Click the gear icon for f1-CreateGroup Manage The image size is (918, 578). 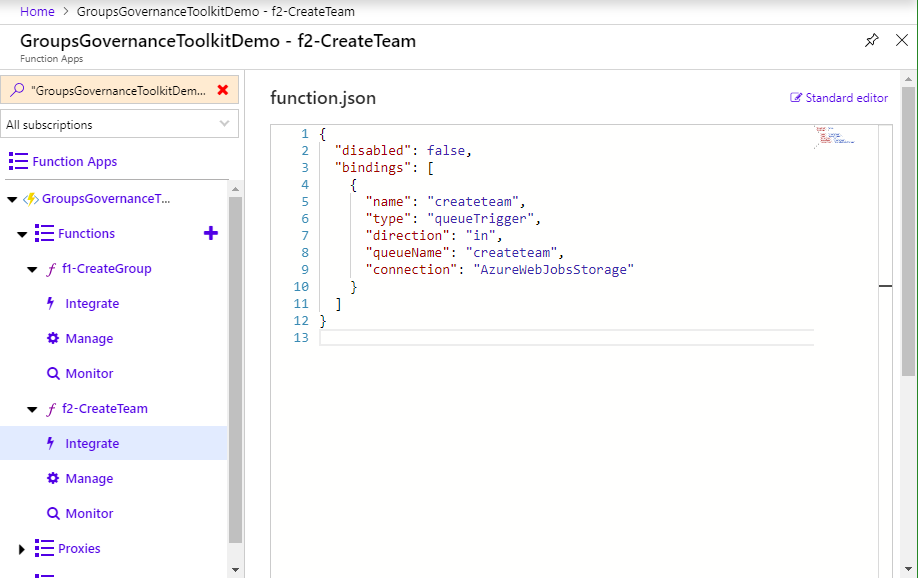[x=53, y=338]
